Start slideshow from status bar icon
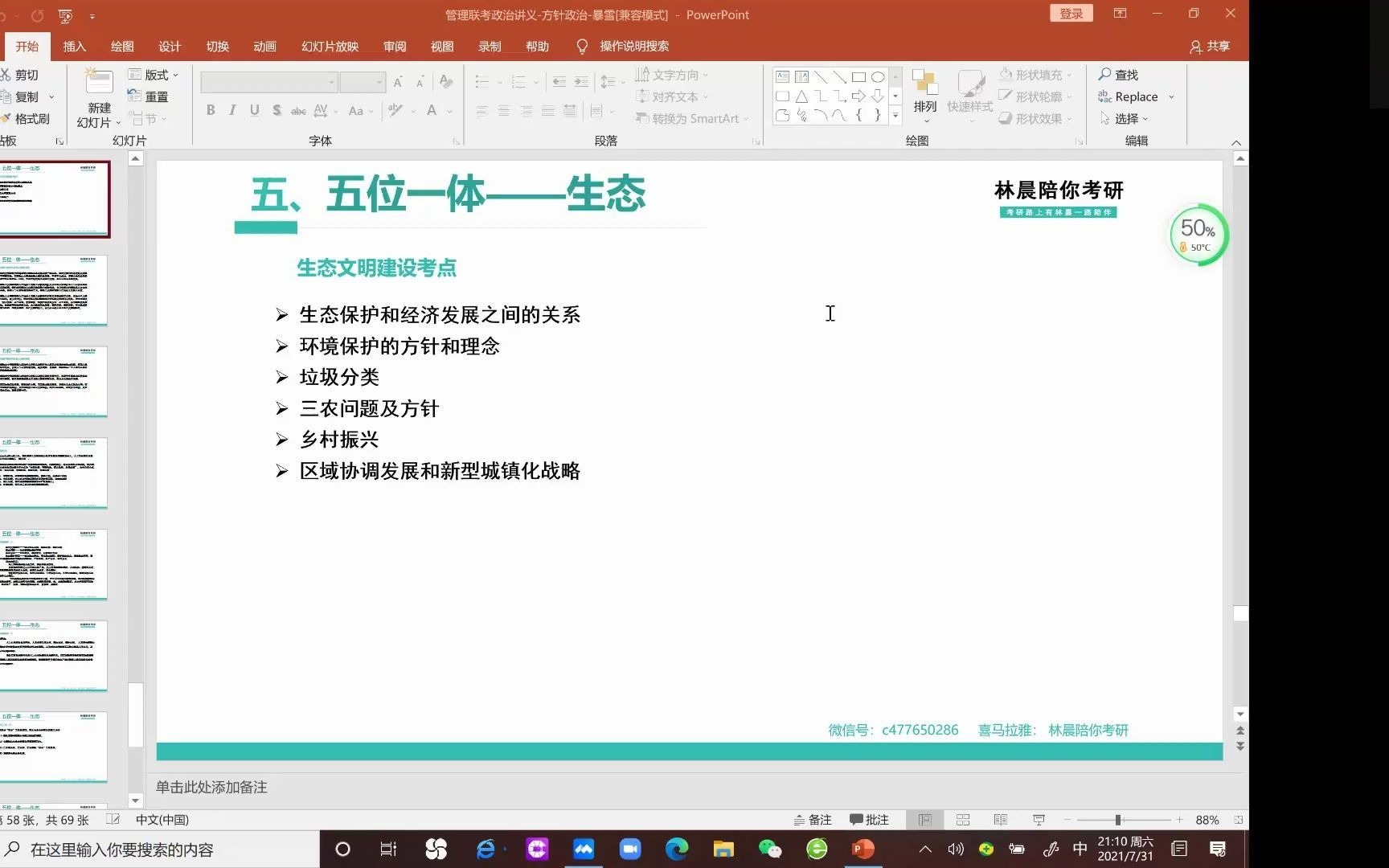The height and width of the screenshot is (868, 1389). pyautogui.click(x=1038, y=819)
